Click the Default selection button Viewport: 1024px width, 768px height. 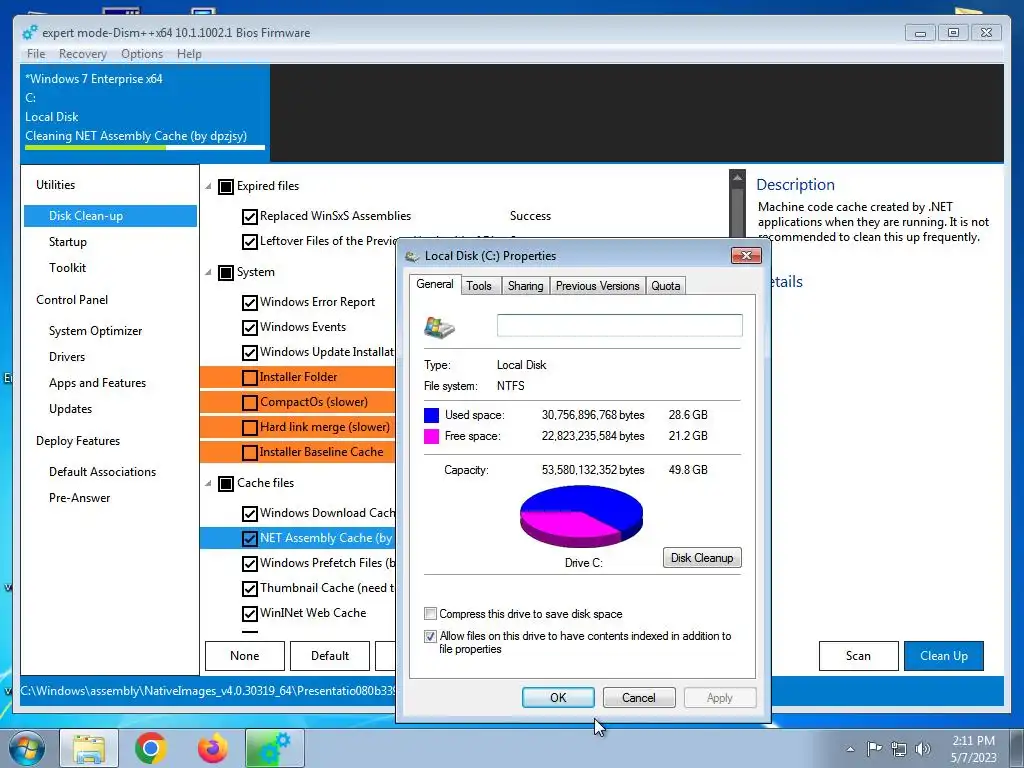[330, 656]
